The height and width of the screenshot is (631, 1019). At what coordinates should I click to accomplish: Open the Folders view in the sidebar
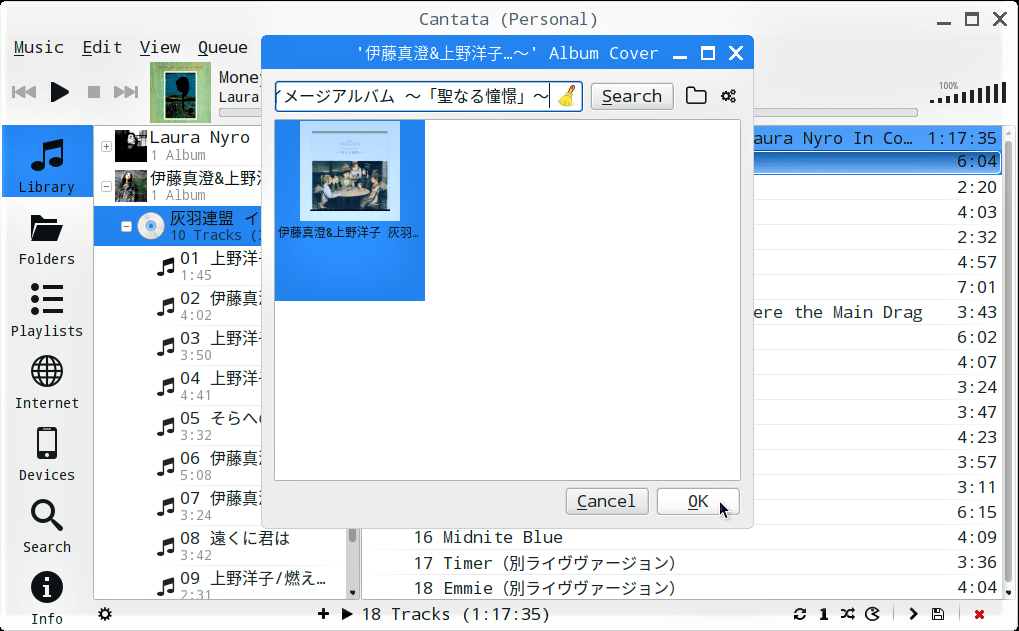click(x=47, y=240)
